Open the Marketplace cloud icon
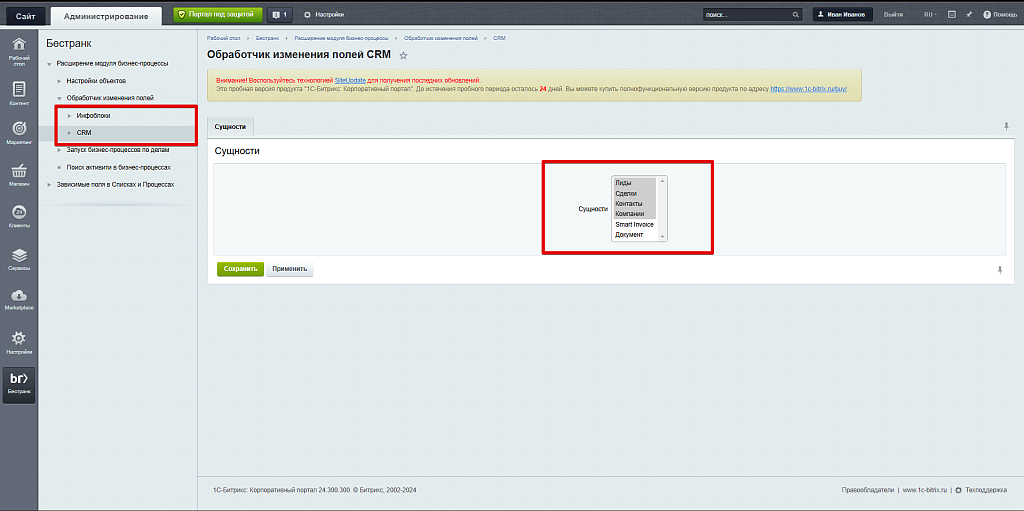Screen dimensions: 1024x511 coord(18,298)
